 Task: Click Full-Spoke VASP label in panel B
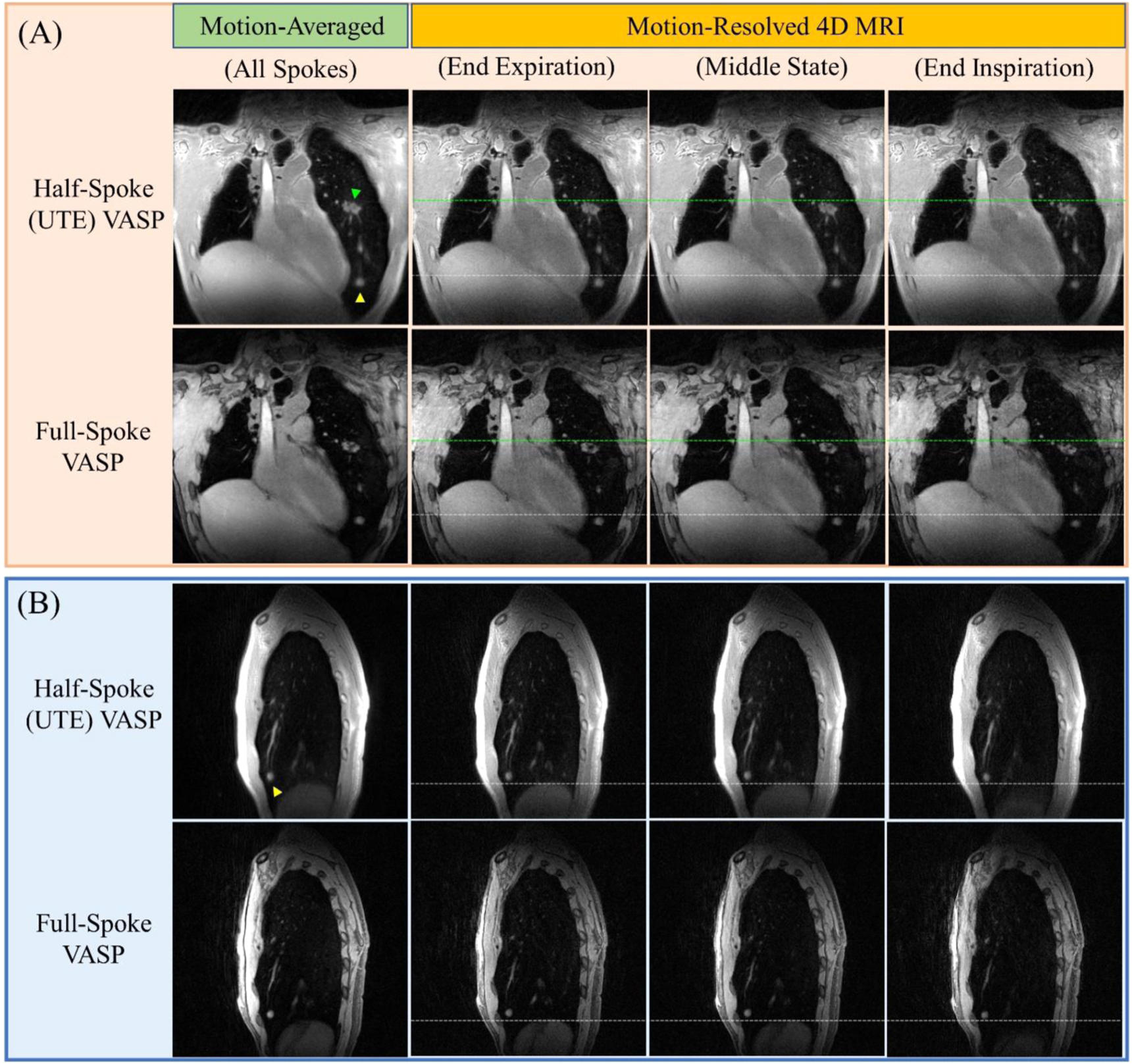point(93,939)
